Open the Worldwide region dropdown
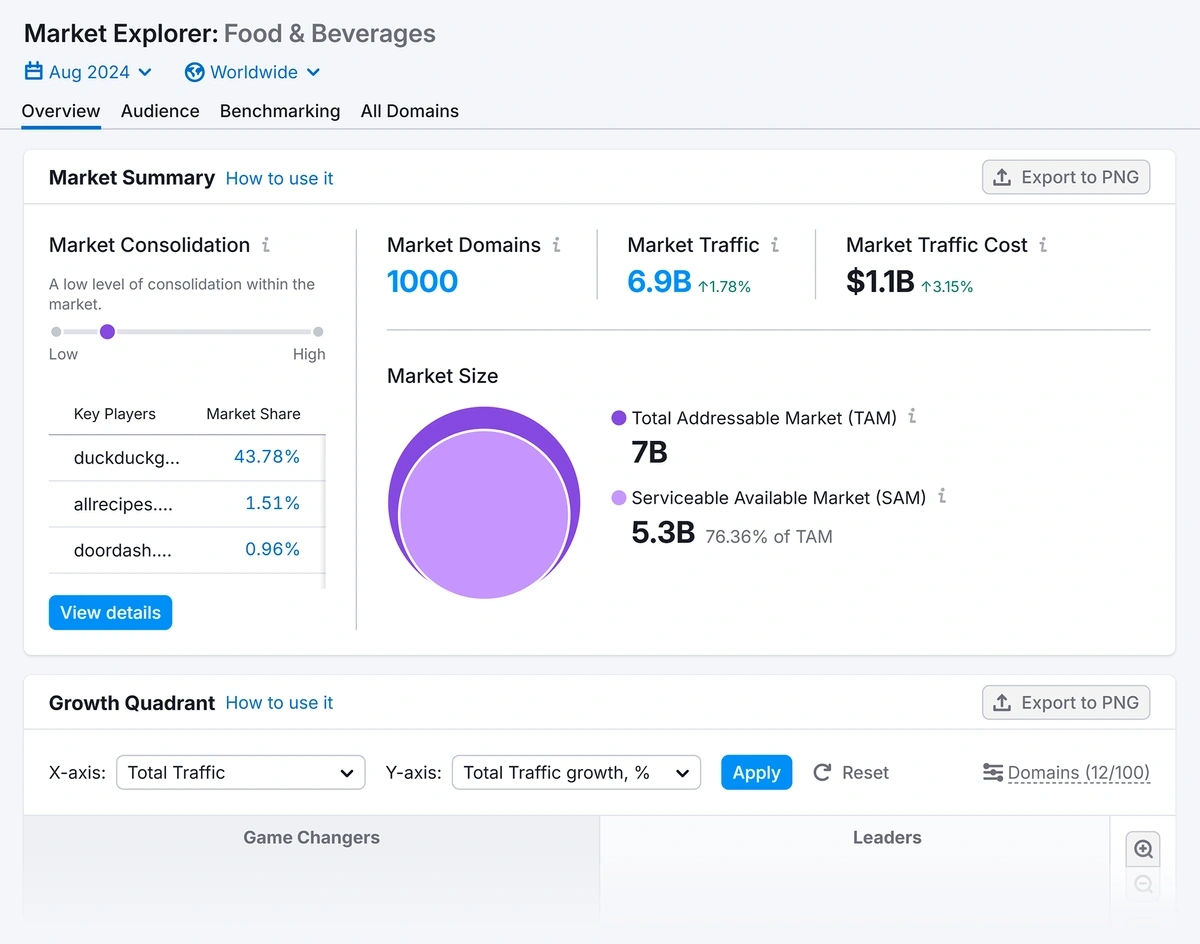The width and height of the screenshot is (1200, 944). [253, 72]
